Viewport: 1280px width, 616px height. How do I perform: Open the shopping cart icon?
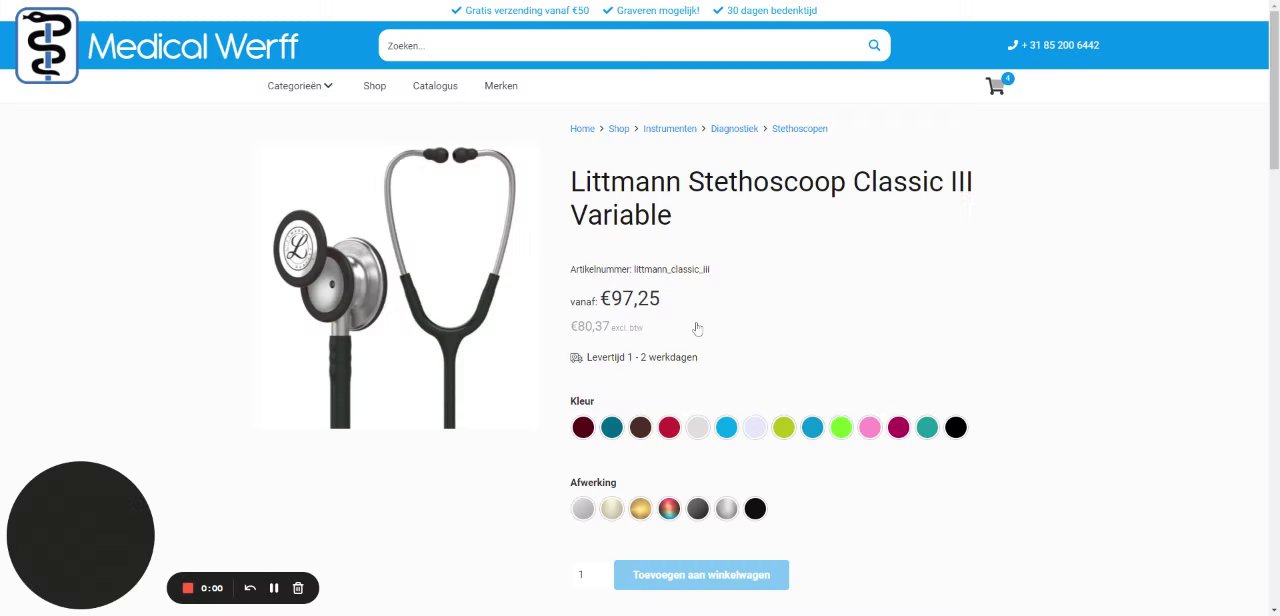pyautogui.click(x=995, y=87)
